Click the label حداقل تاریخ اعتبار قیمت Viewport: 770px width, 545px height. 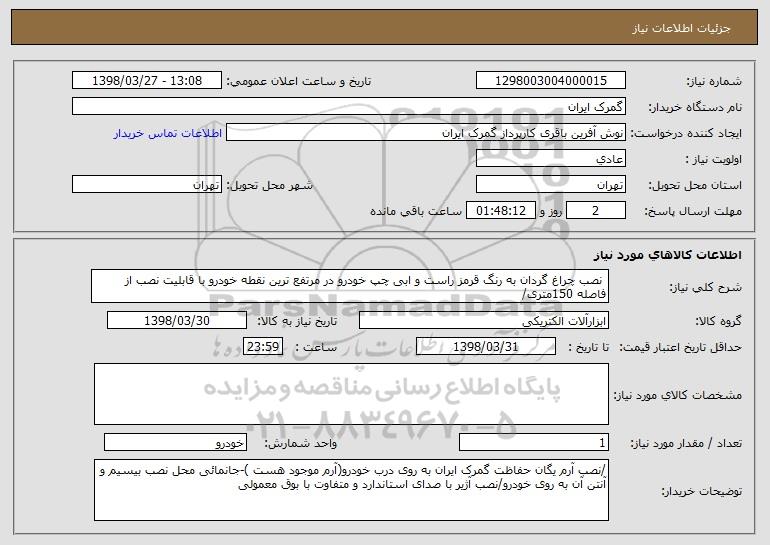coord(680,347)
